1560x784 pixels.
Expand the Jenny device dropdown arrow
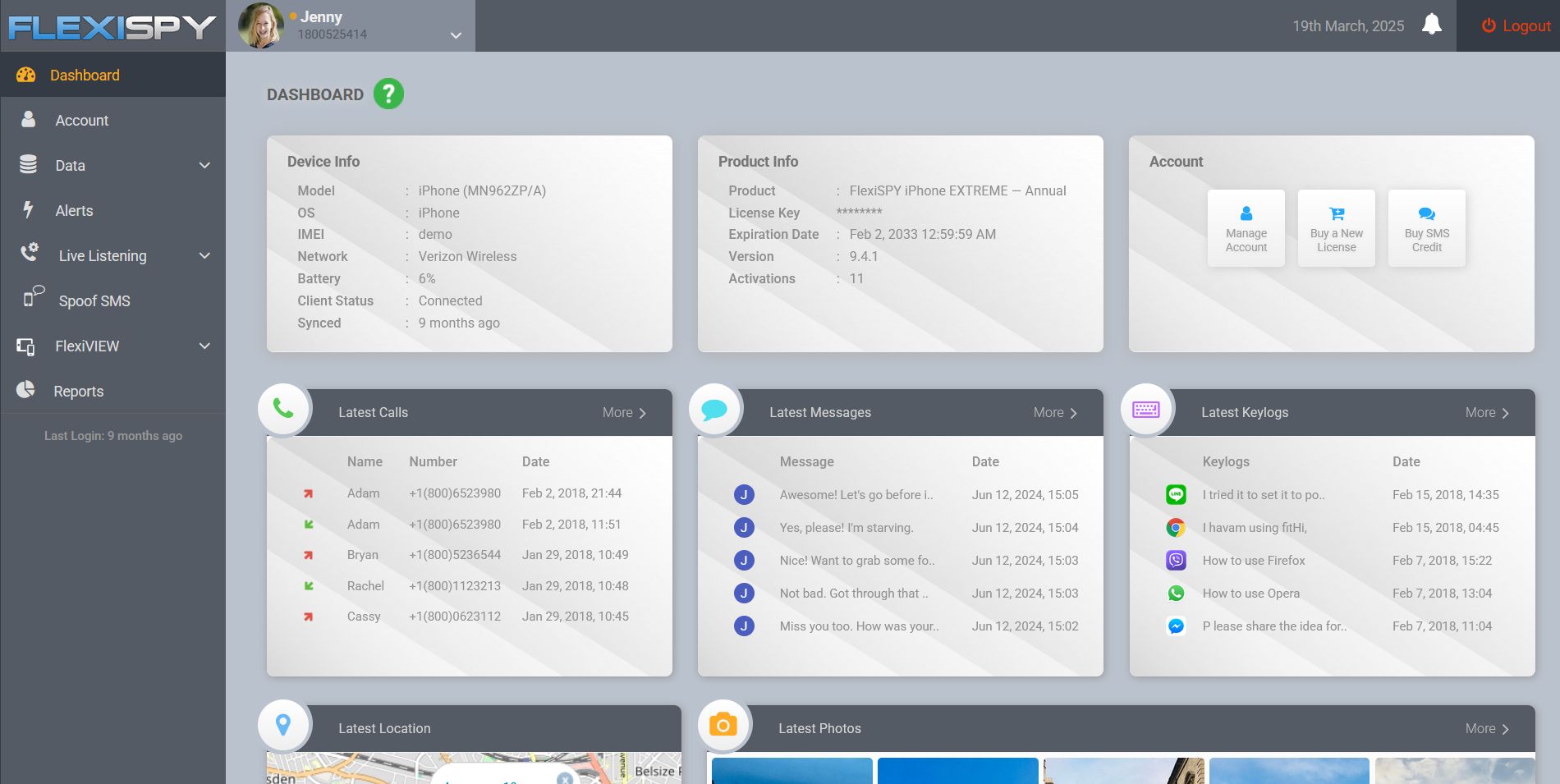(456, 35)
